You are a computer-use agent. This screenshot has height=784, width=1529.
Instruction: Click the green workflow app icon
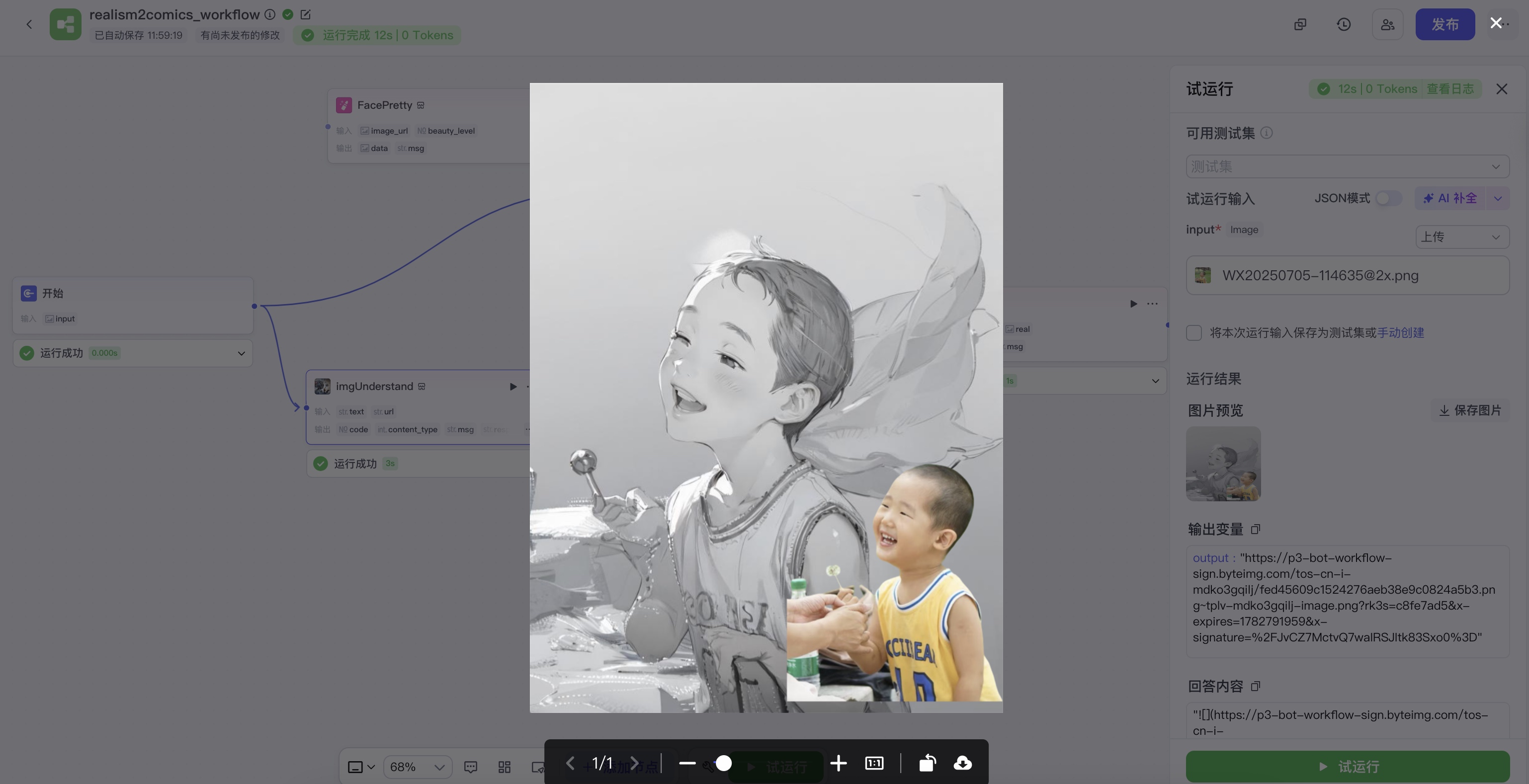(x=65, y=24)
